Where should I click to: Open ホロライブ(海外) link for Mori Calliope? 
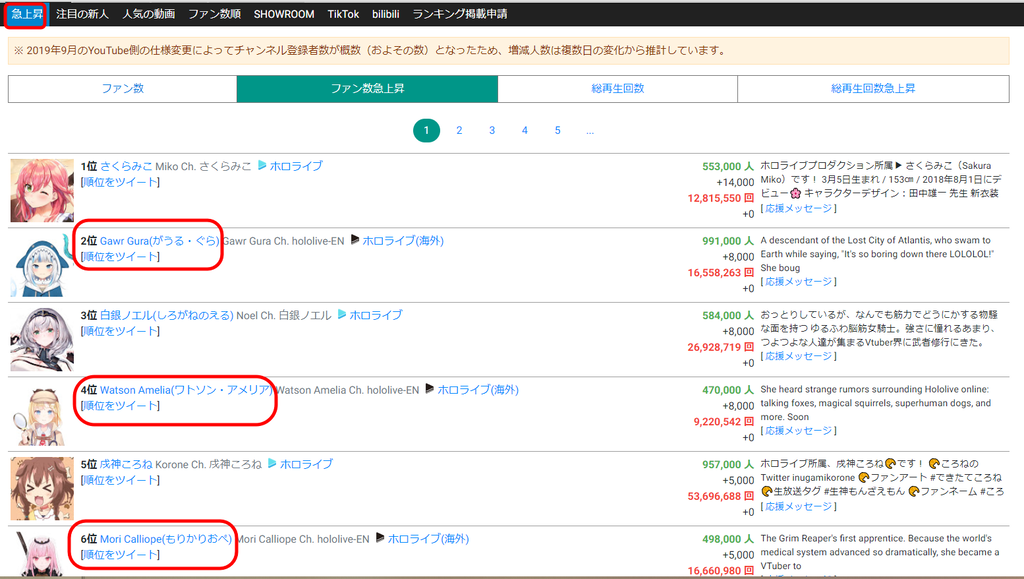(x=428, y=539)
